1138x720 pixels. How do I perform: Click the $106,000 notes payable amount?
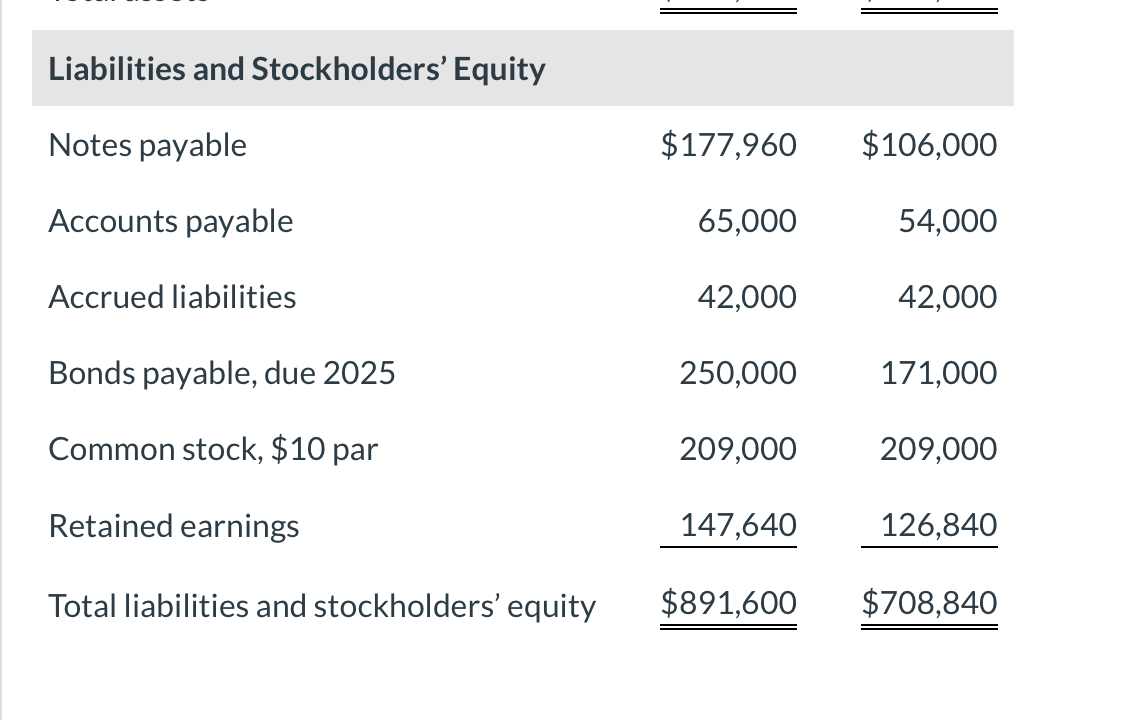point(929,146)
